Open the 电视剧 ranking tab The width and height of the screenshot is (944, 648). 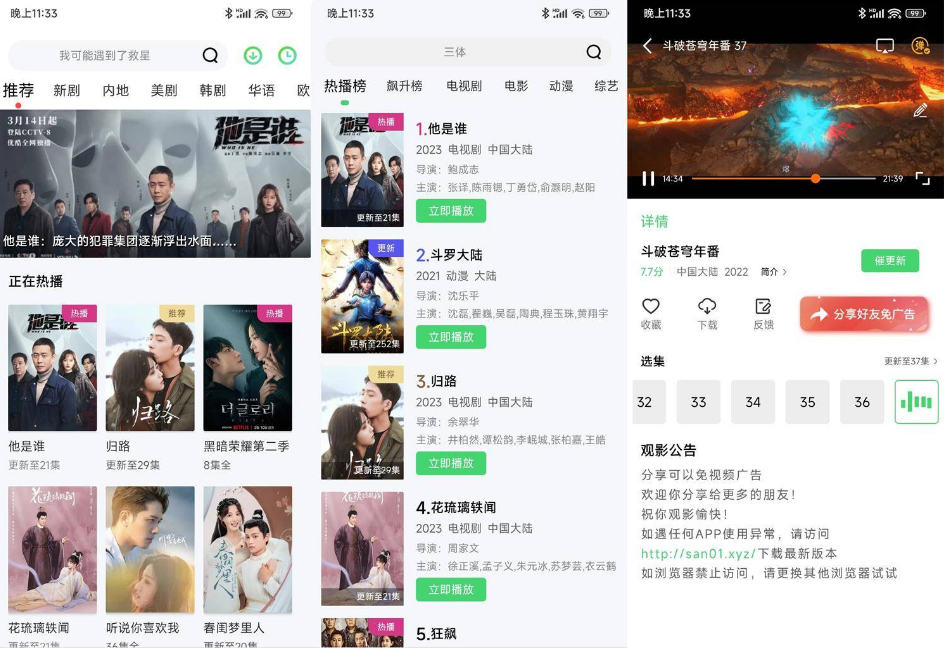point(464,86)
